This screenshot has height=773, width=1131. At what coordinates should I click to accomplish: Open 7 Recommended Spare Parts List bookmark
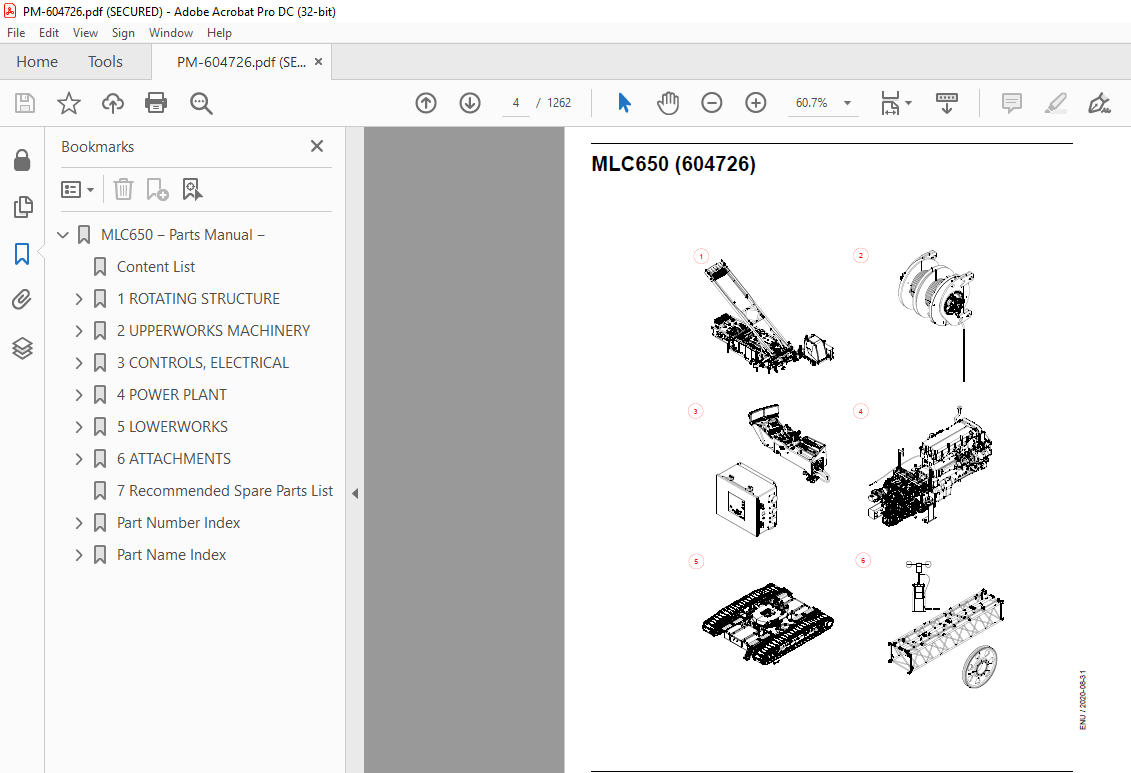click(x=224, y=491)
